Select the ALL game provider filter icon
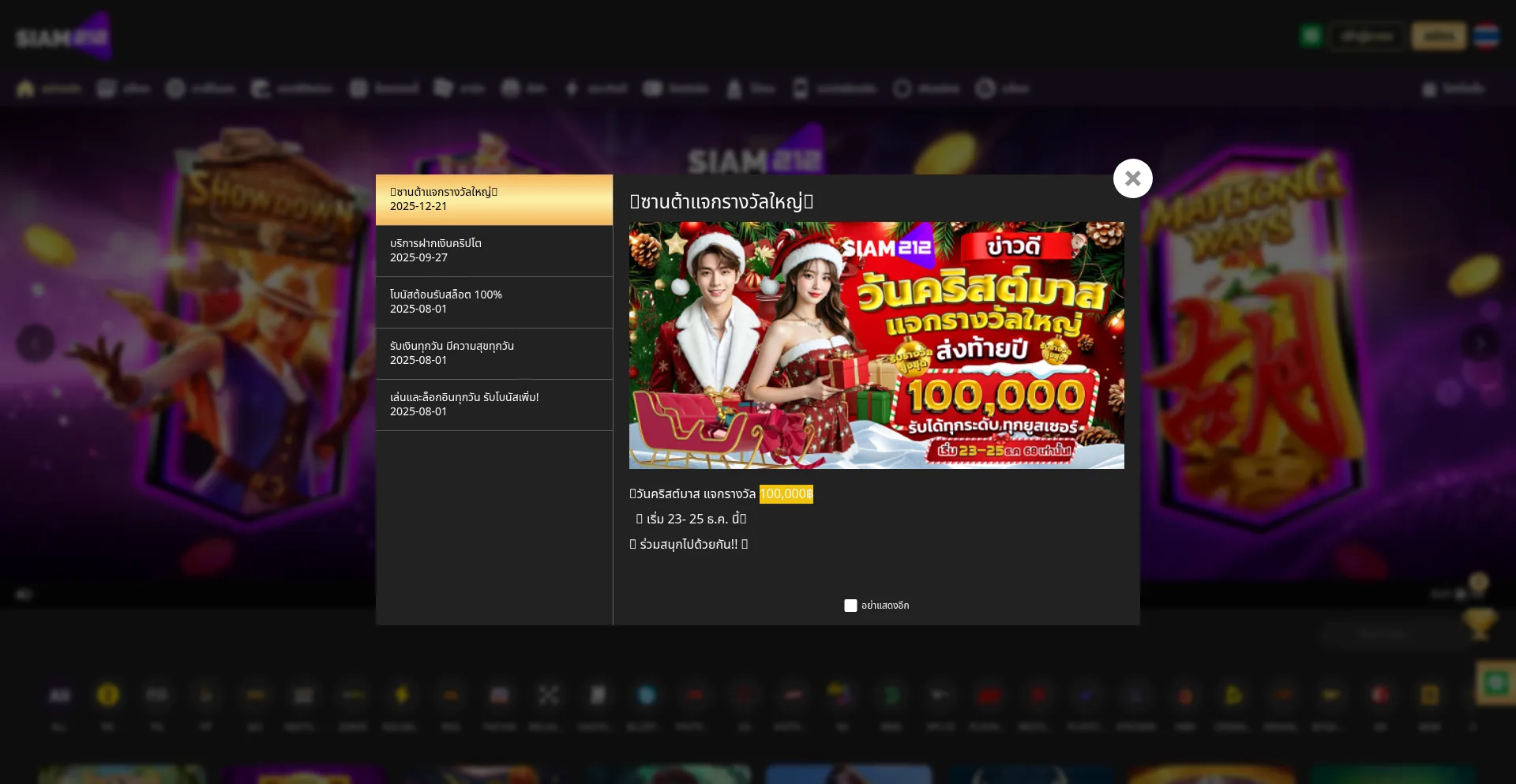Viewport: 1516px width, 784px height. 59,696
